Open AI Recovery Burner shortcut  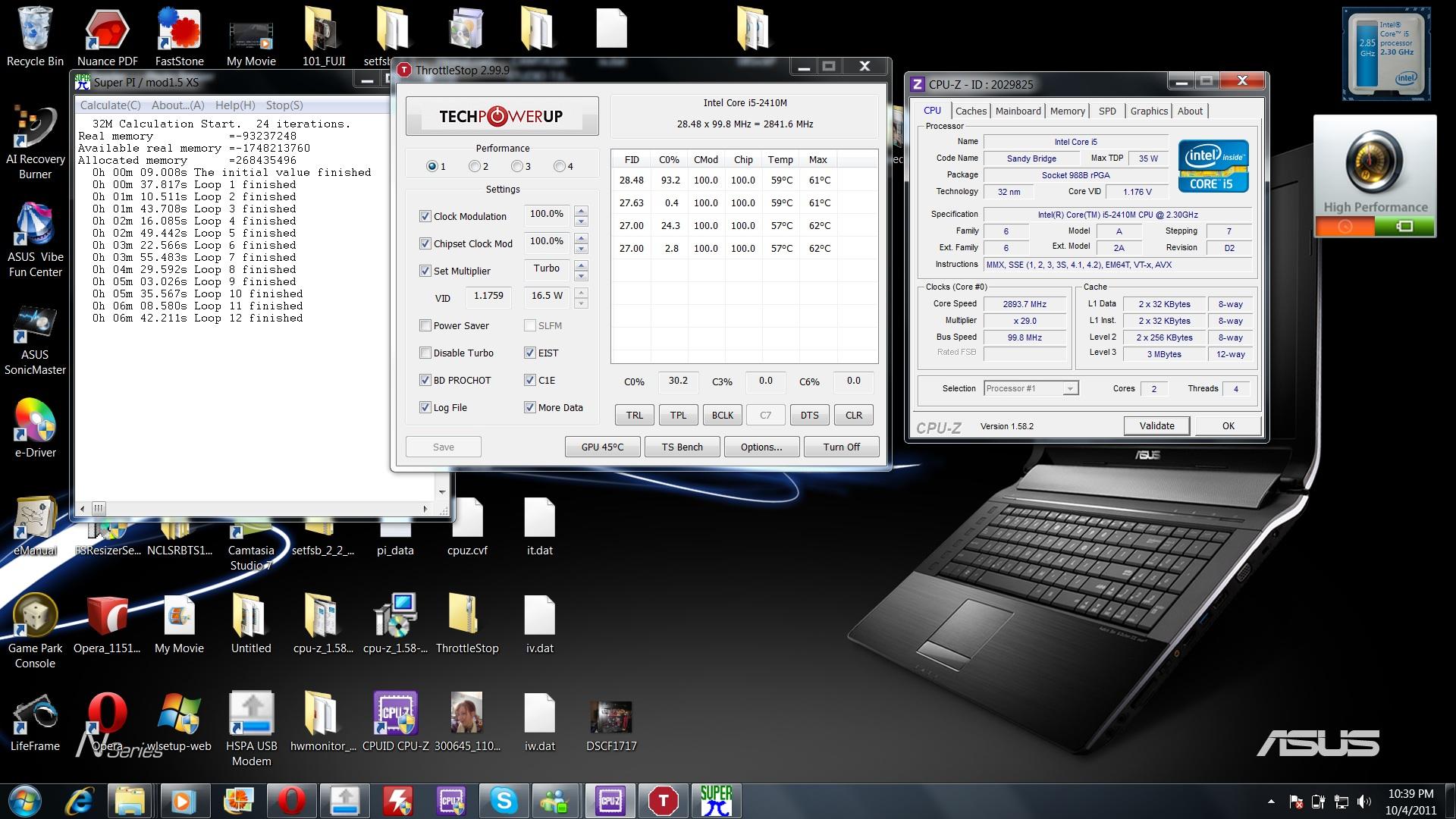point(35,142)
